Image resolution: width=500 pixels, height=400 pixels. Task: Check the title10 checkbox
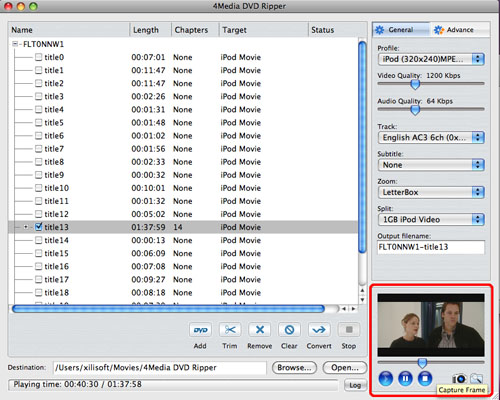click(39, 188)
